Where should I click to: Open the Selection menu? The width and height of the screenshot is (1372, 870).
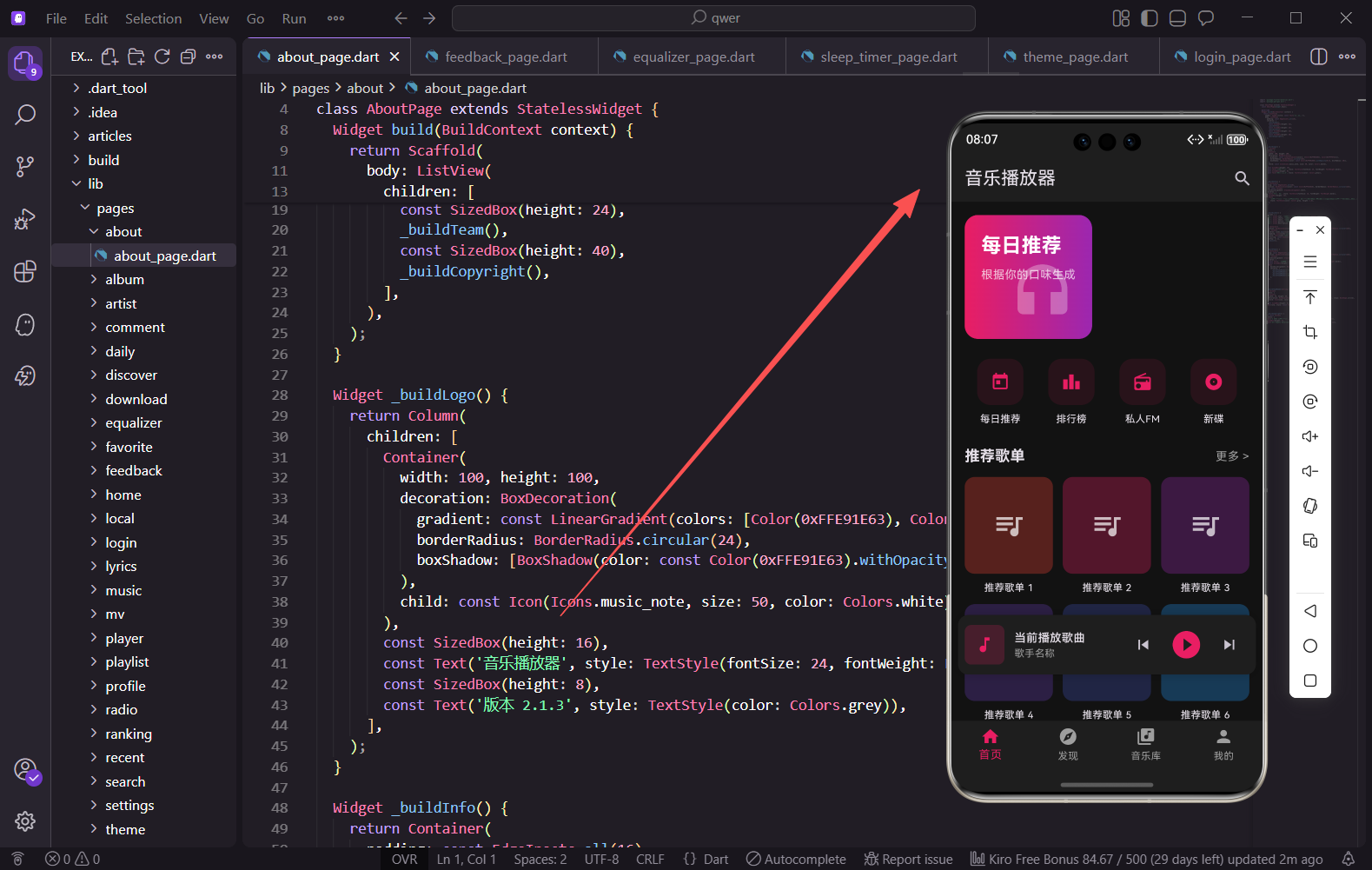coord(154,18)
